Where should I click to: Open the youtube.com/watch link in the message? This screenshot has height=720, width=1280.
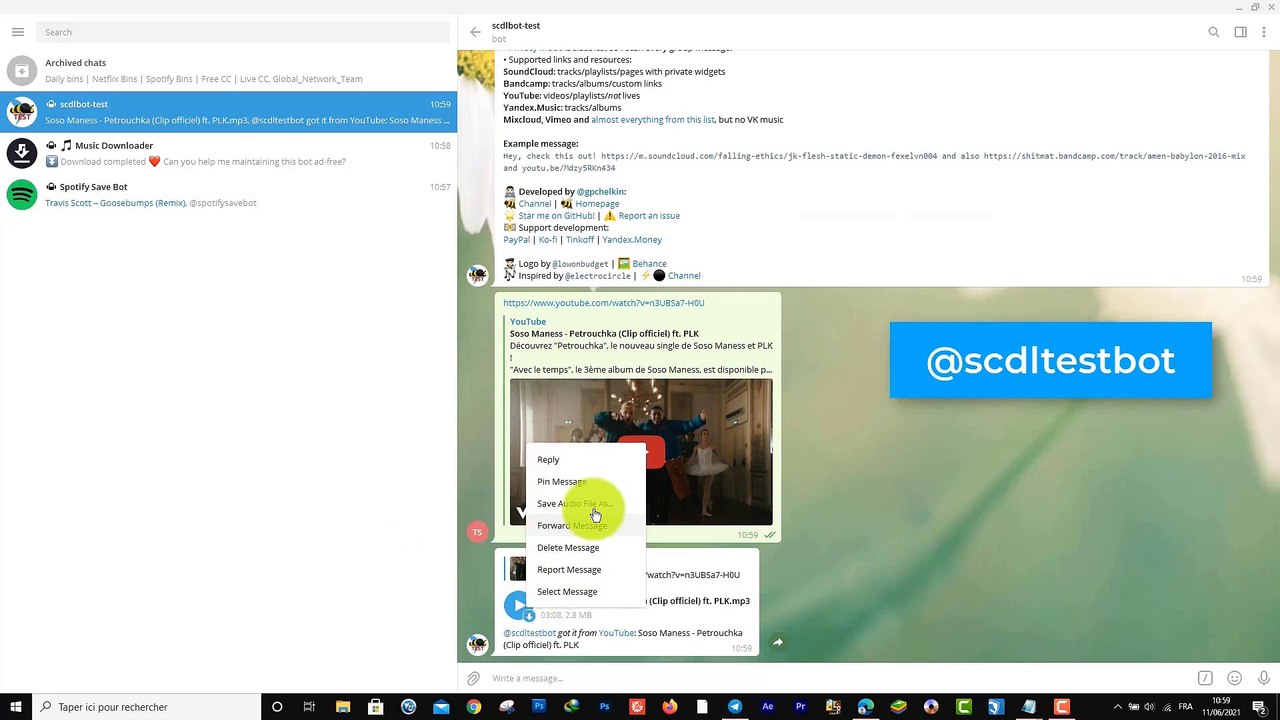point(603,303)
